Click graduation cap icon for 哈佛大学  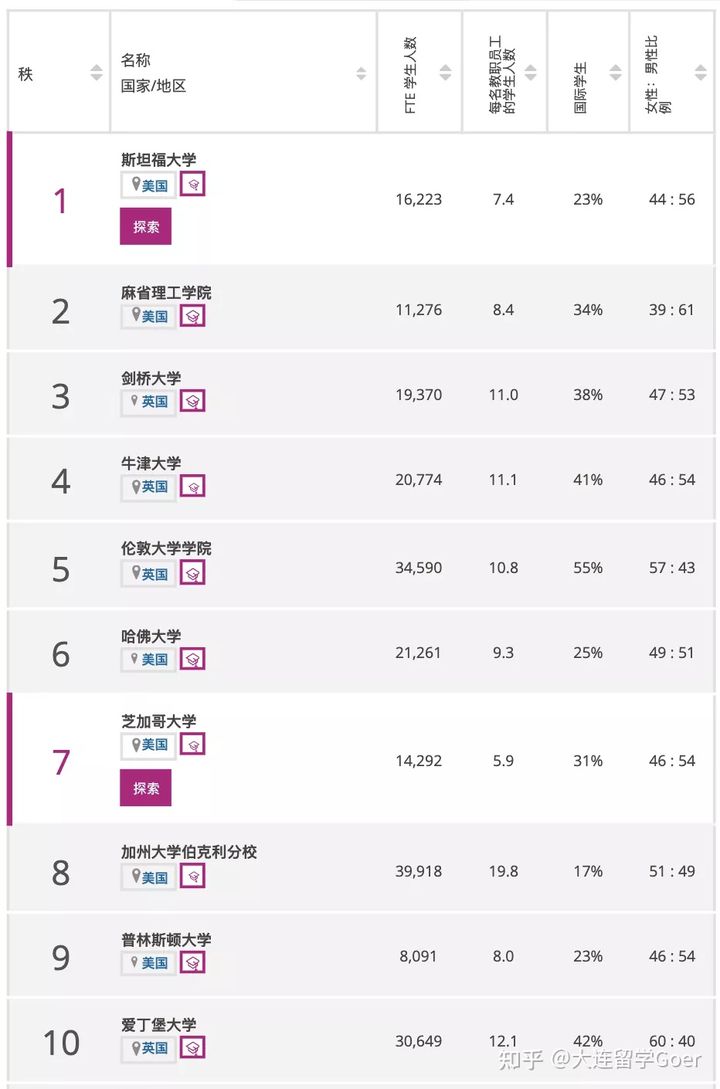192,658
